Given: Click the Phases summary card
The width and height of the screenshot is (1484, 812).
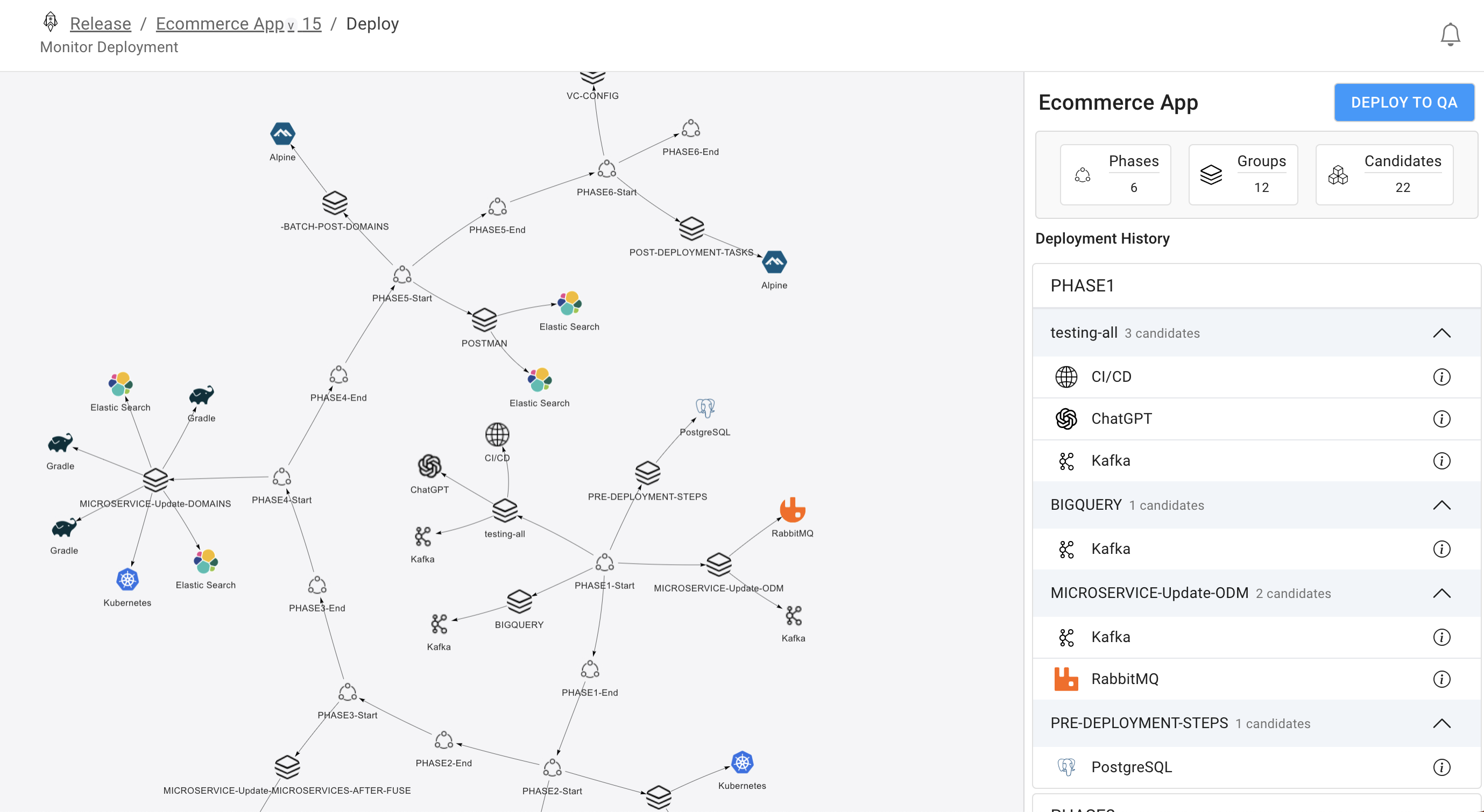Looking at the screenshot, I should [x=1115, y=174].
